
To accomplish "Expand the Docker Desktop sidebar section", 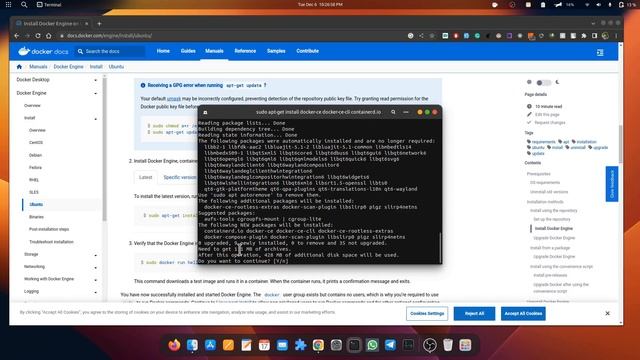I will coord(96,80).
